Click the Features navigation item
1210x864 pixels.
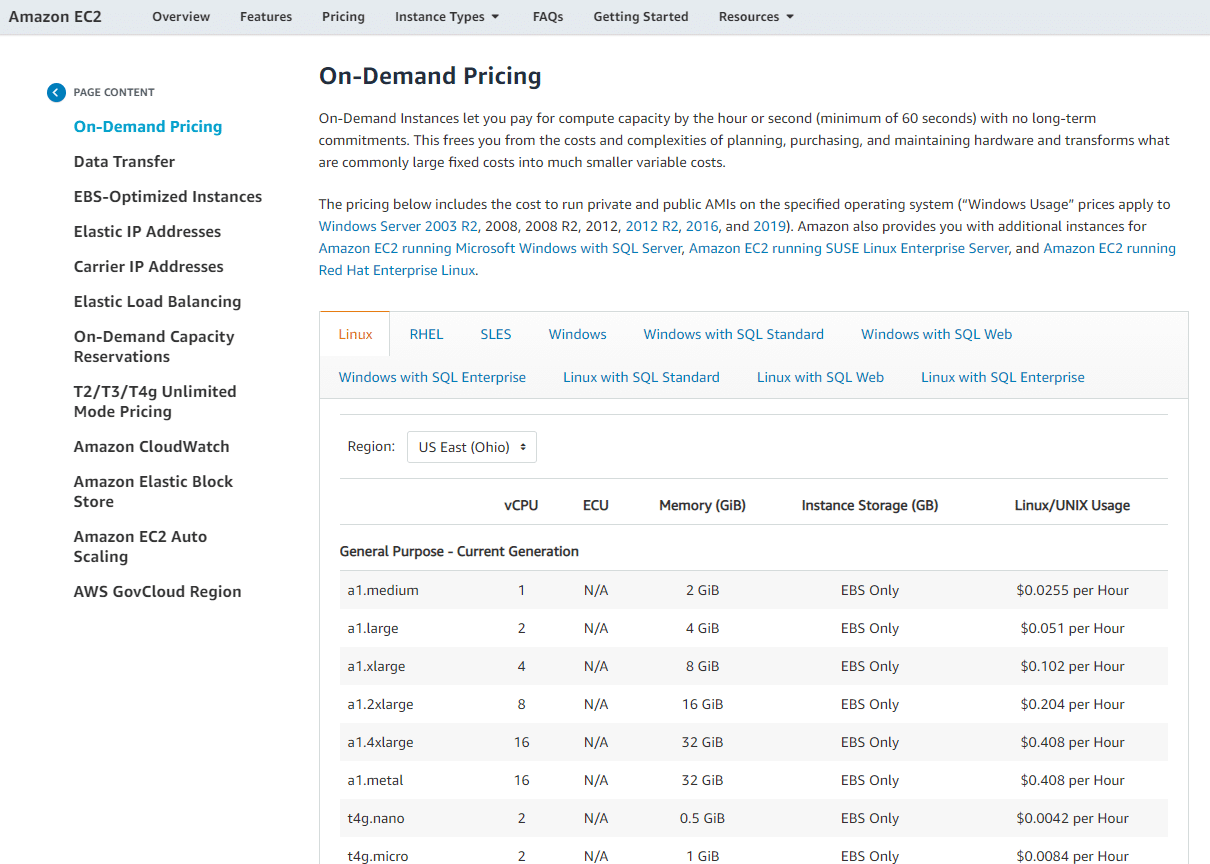(265, 16)
